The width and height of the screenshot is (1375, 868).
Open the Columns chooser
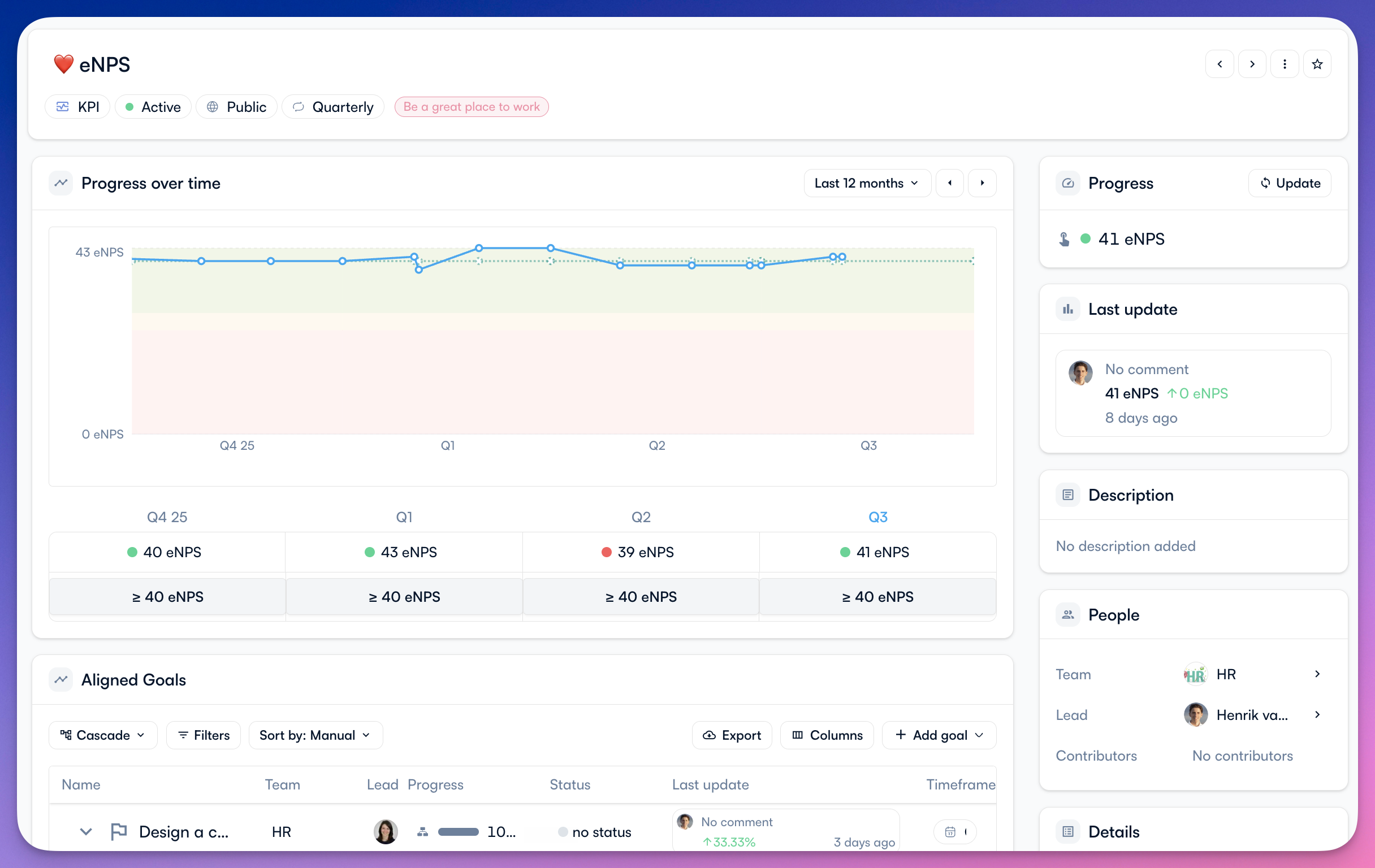coord(827,735)
